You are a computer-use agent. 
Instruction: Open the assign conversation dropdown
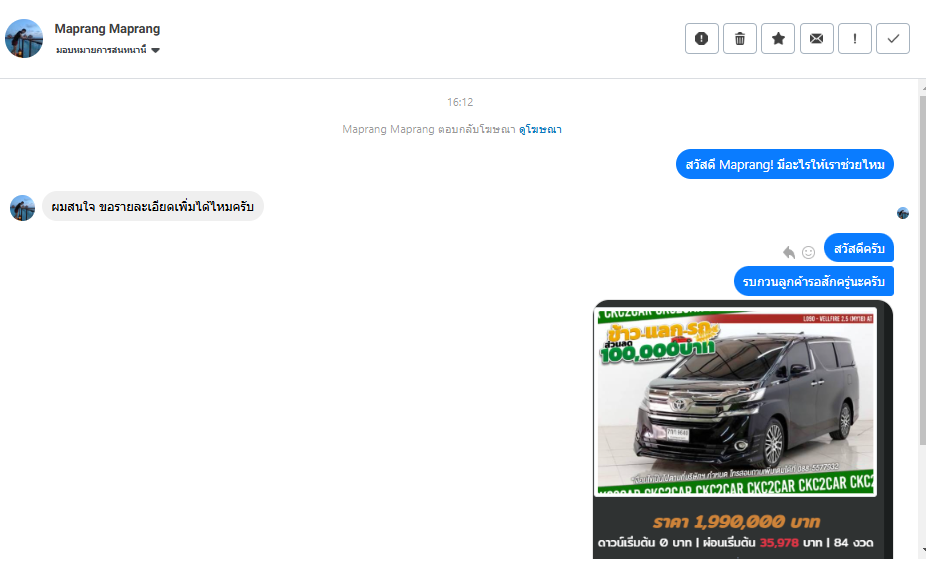pos(107,50)
